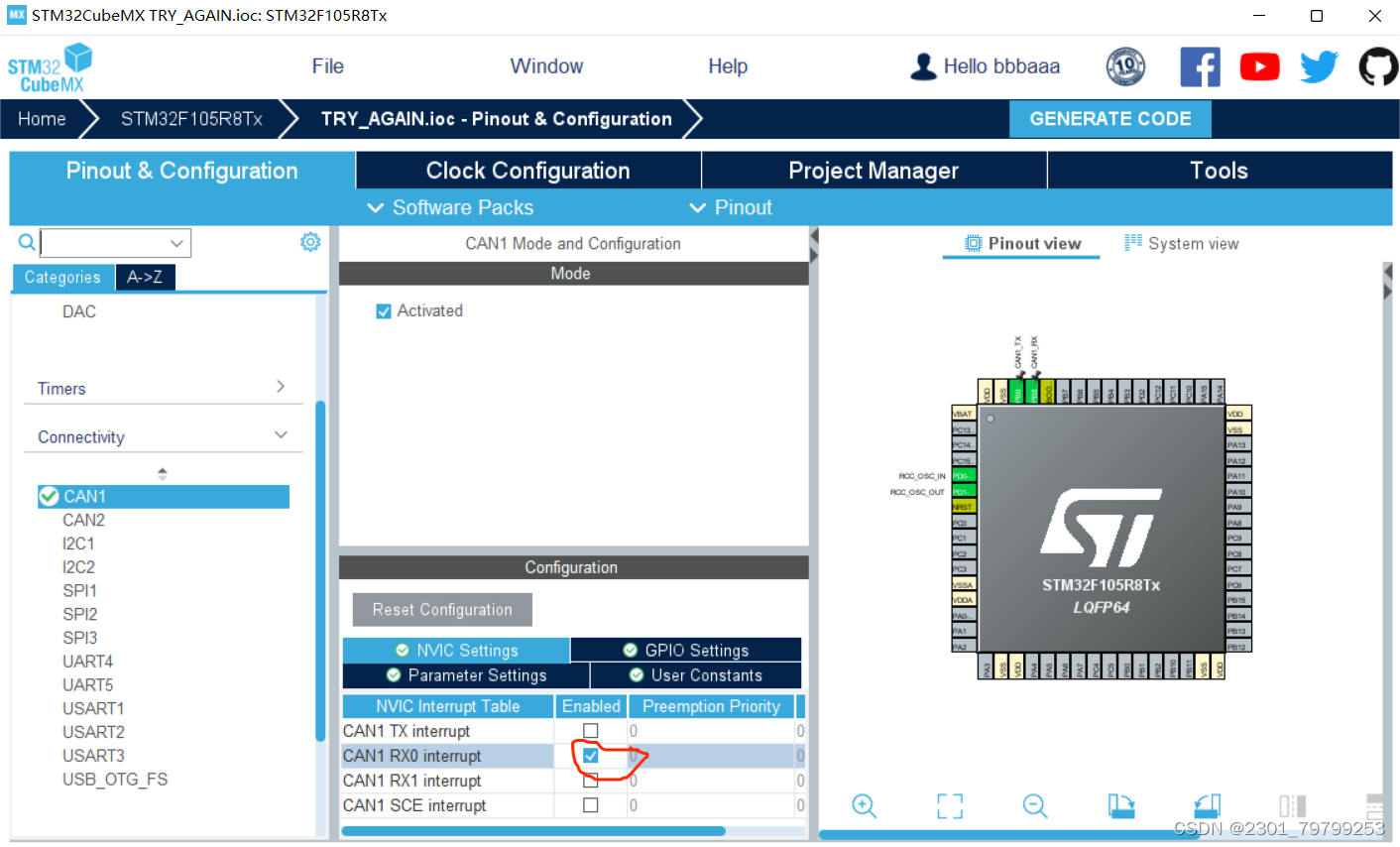The width and height of the screenshot is (1400, 847).
Task: Expand the Timers category
Action: point(281,388)
